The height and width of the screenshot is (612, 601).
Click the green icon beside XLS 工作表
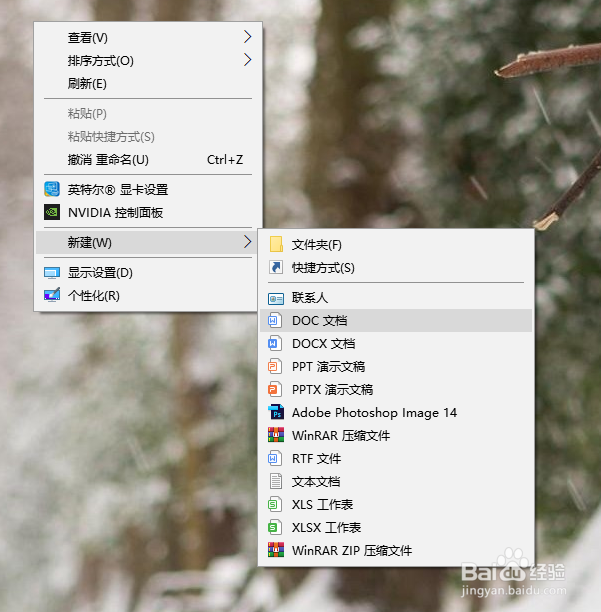274,504
